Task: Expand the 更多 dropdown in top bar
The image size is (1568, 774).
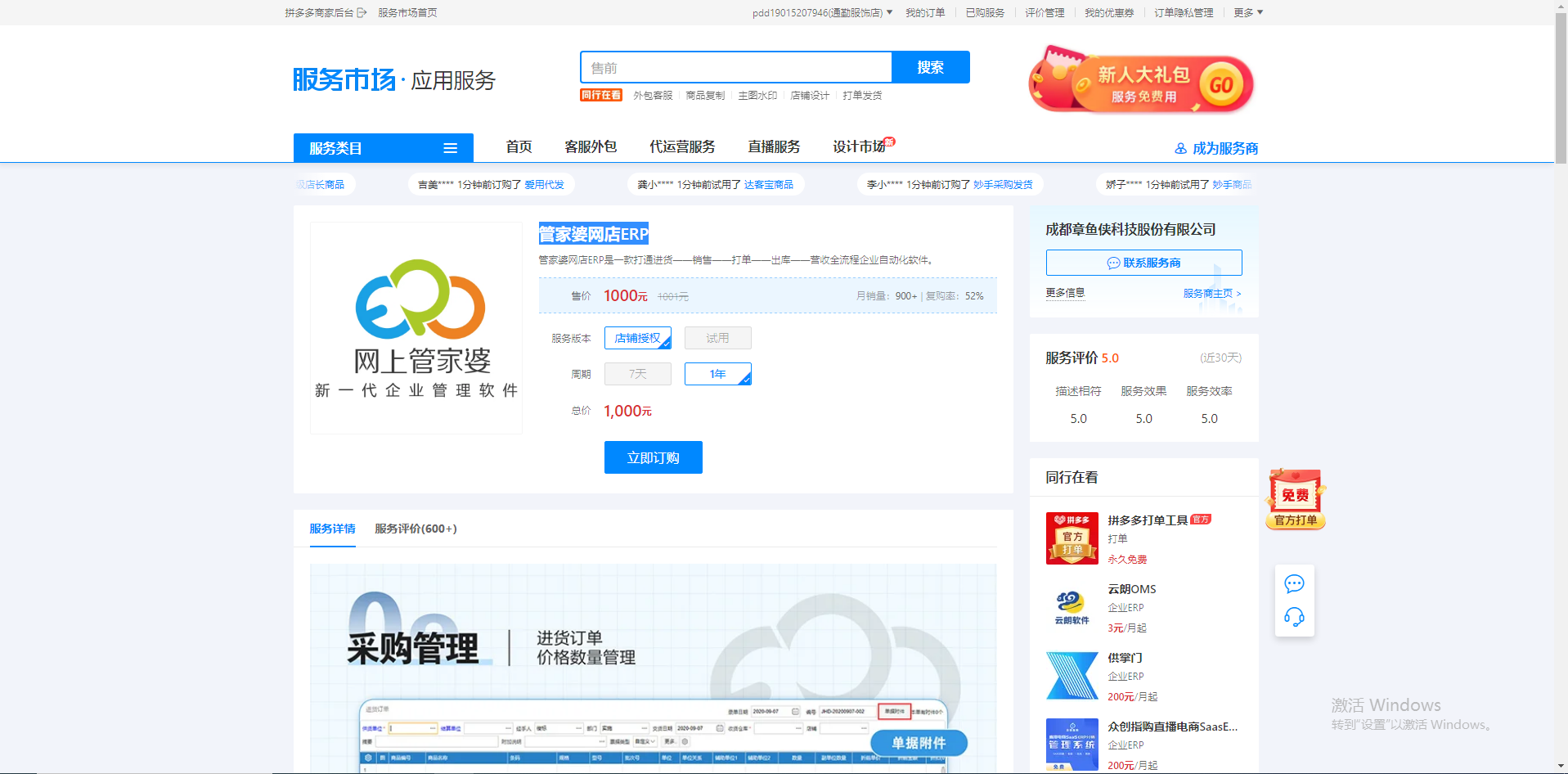Action: pos(1248,12)
